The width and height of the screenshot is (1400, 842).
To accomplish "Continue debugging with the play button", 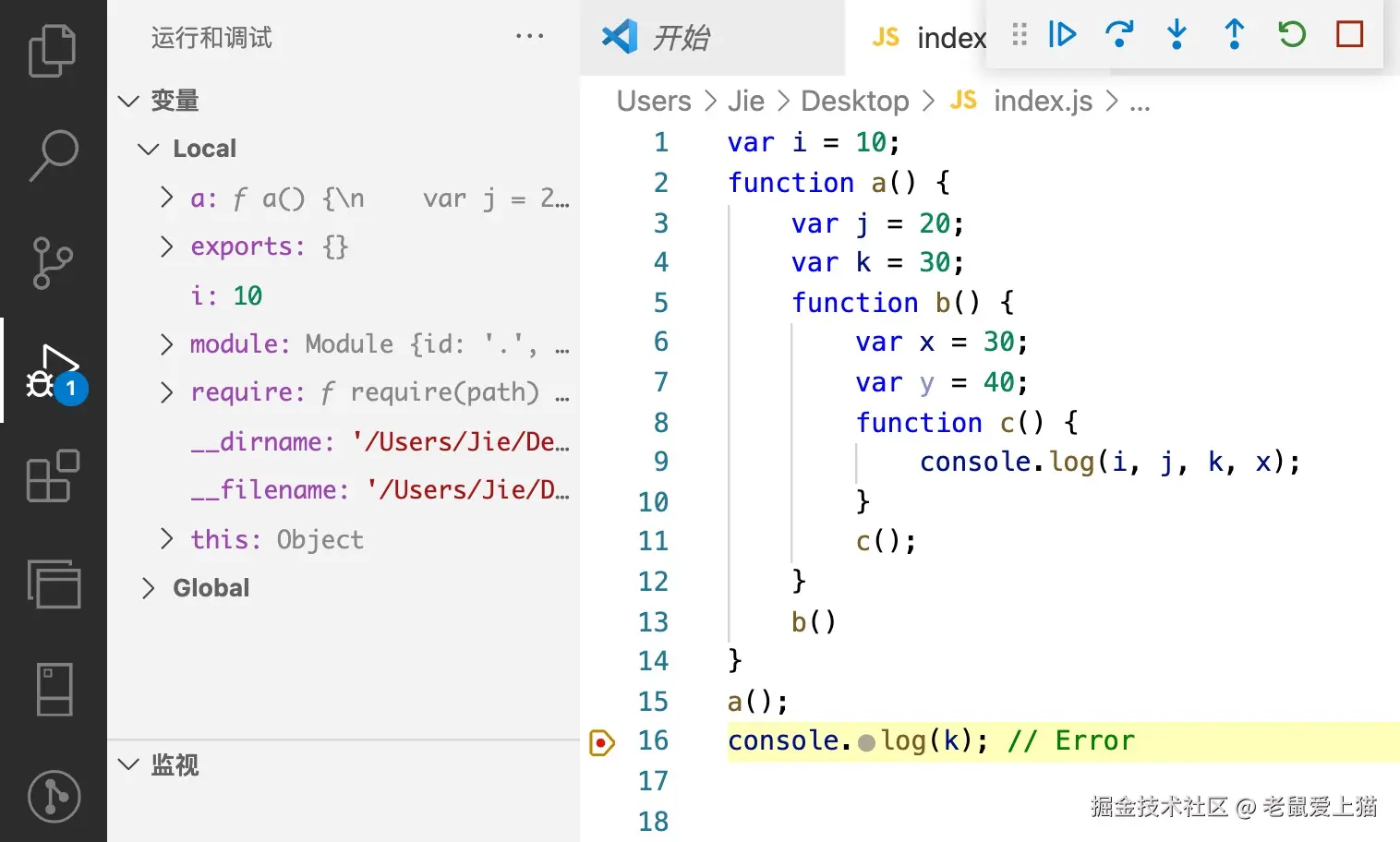I will [x=1062, y=34].
